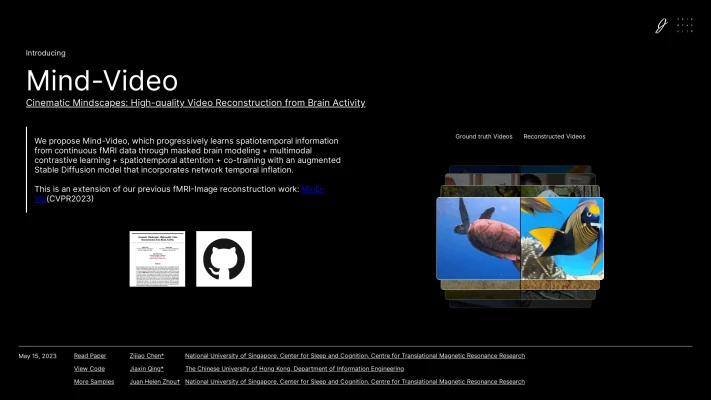711x400 pixels.
Task: Click the 'Reconstructed Videos' label
Action: (554, 137)
